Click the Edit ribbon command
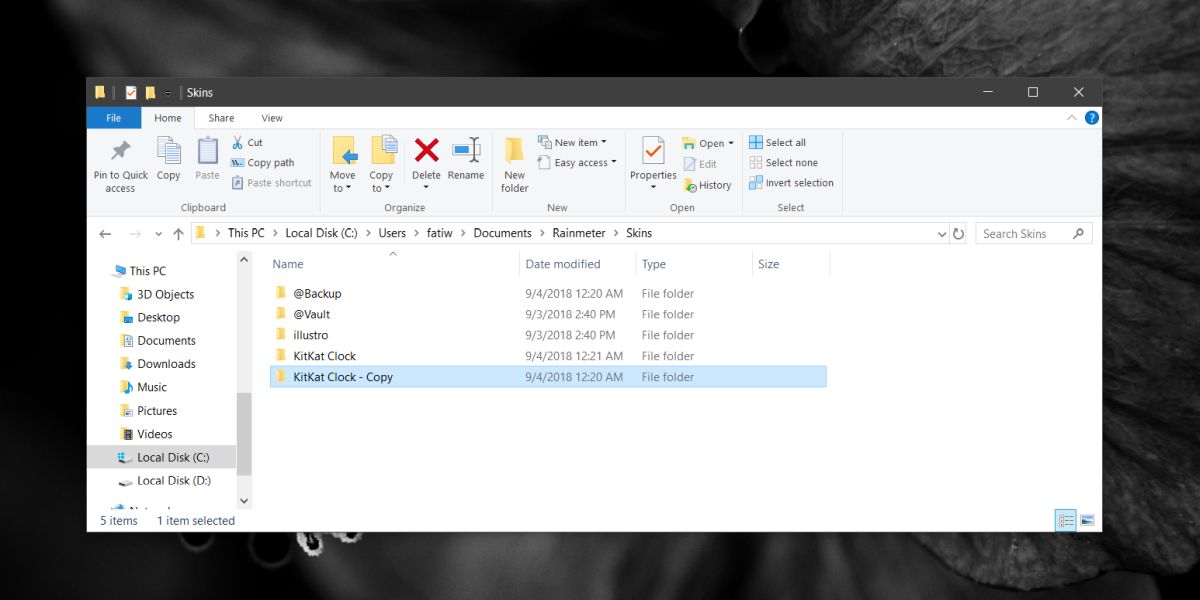The image size is (1200, 600). point(700,164)
